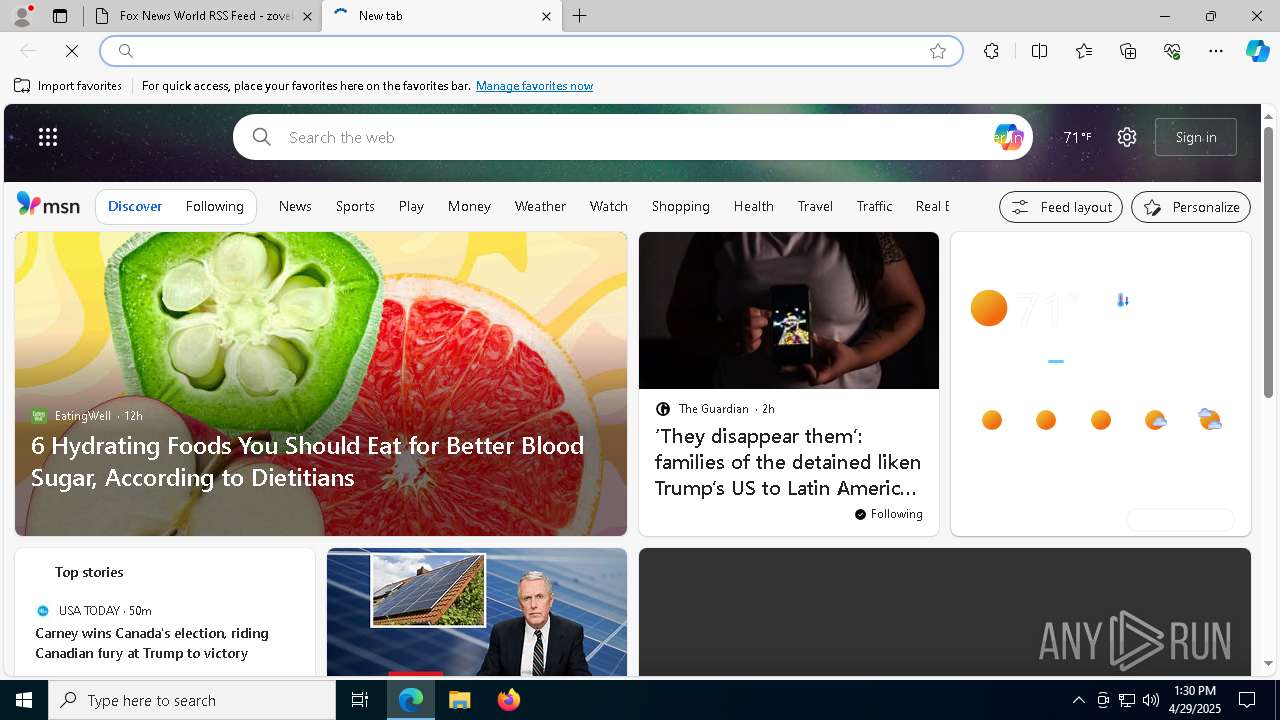Open the Traffic category
This screenshot has width=1280, height=720.
coord(874,206)
